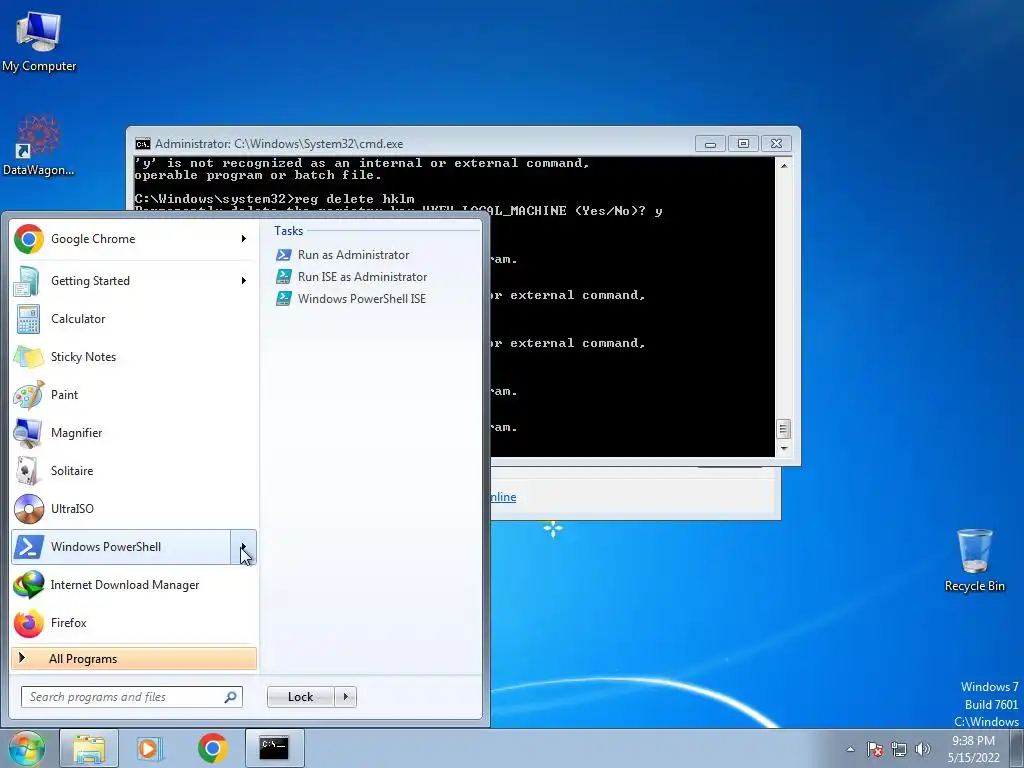Open the network tray icon
Viewport: 1024px width, 768px height.
[899, 749]
